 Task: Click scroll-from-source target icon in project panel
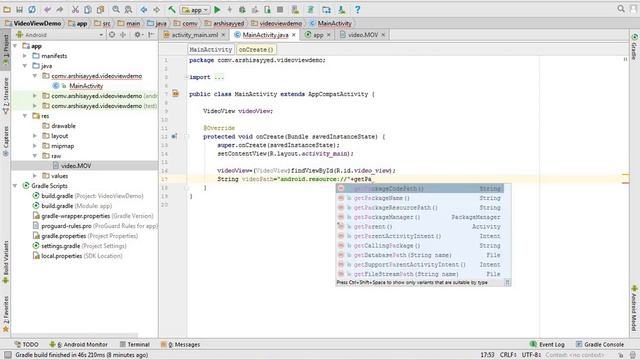click(x=112, y=35)
